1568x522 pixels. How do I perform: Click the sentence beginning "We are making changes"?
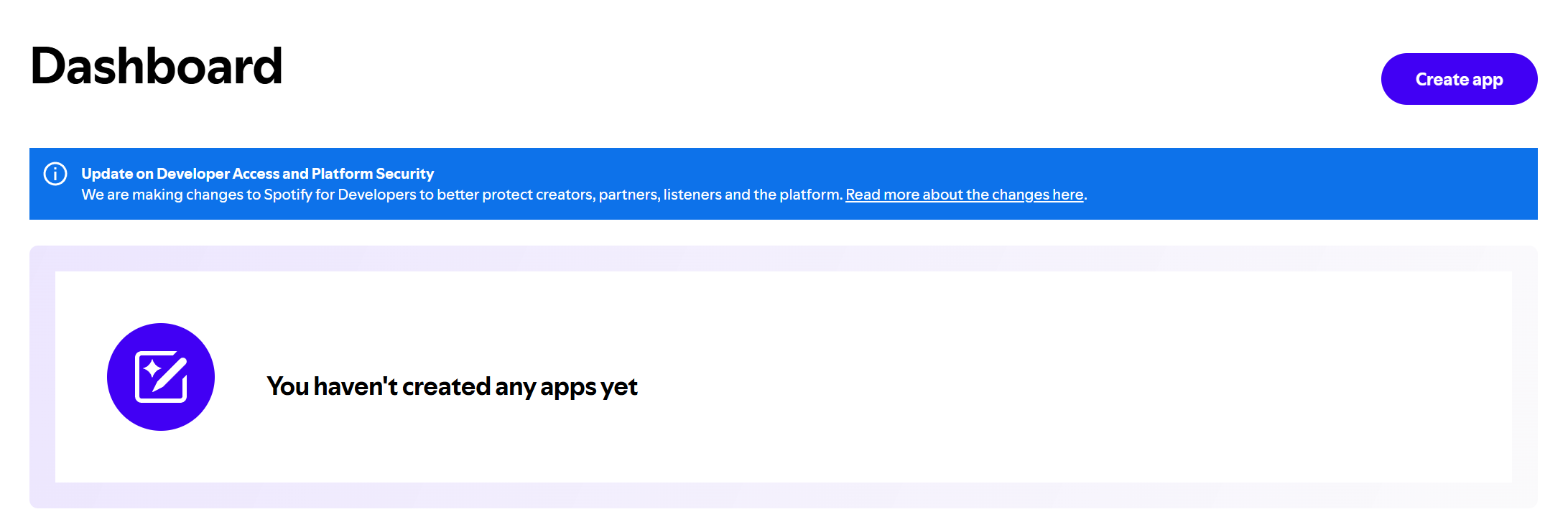pos(462,195)
